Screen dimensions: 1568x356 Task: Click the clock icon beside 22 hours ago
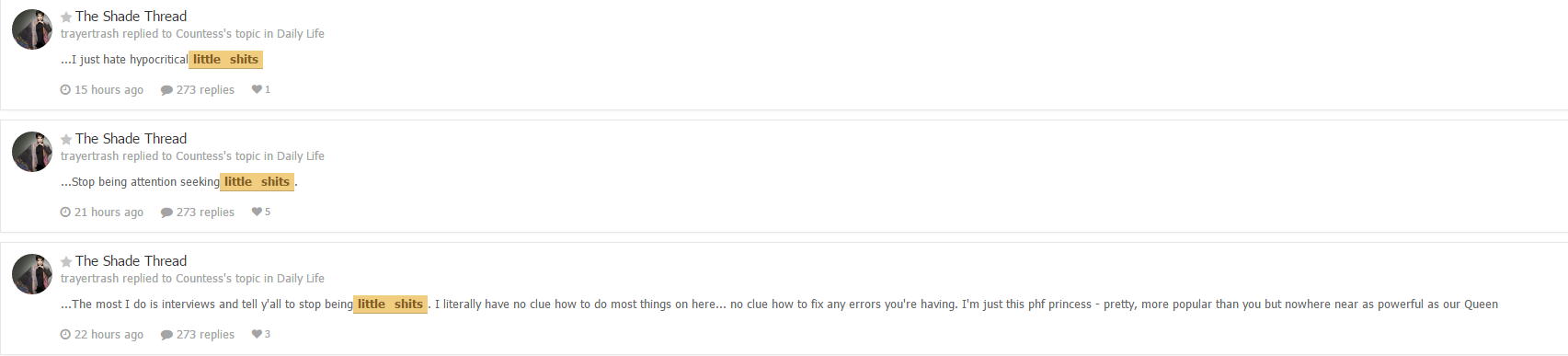[65, 334]
